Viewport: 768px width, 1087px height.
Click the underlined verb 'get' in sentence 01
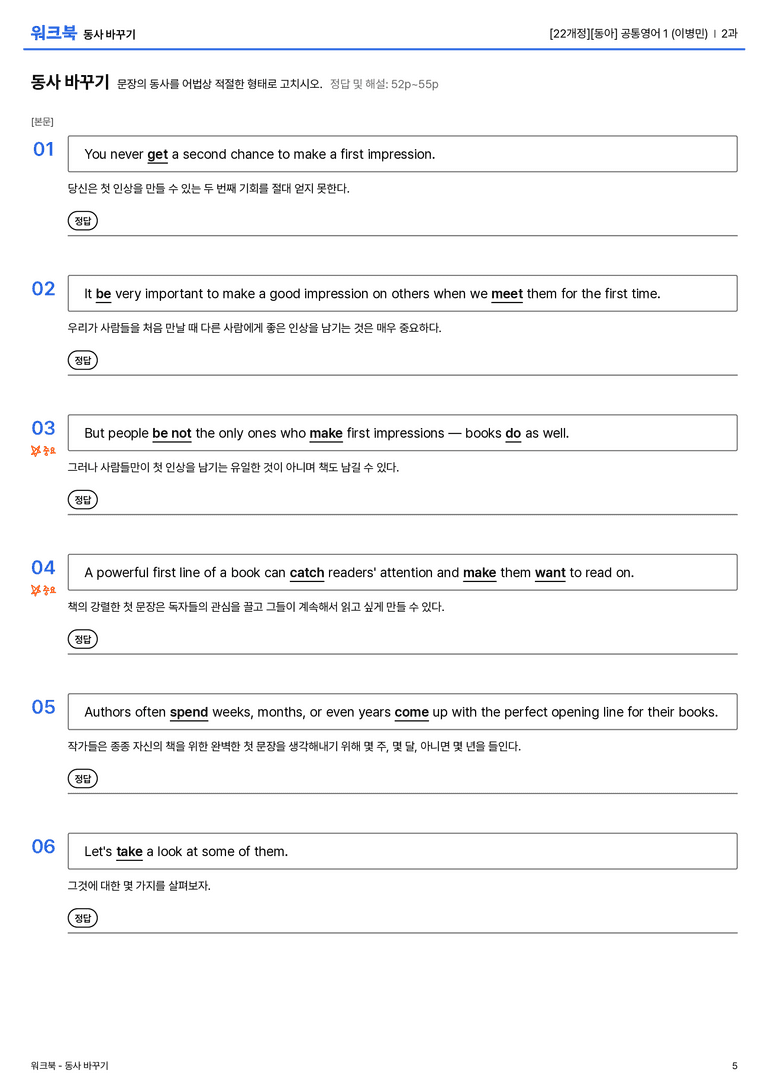(x=157, y=155)
